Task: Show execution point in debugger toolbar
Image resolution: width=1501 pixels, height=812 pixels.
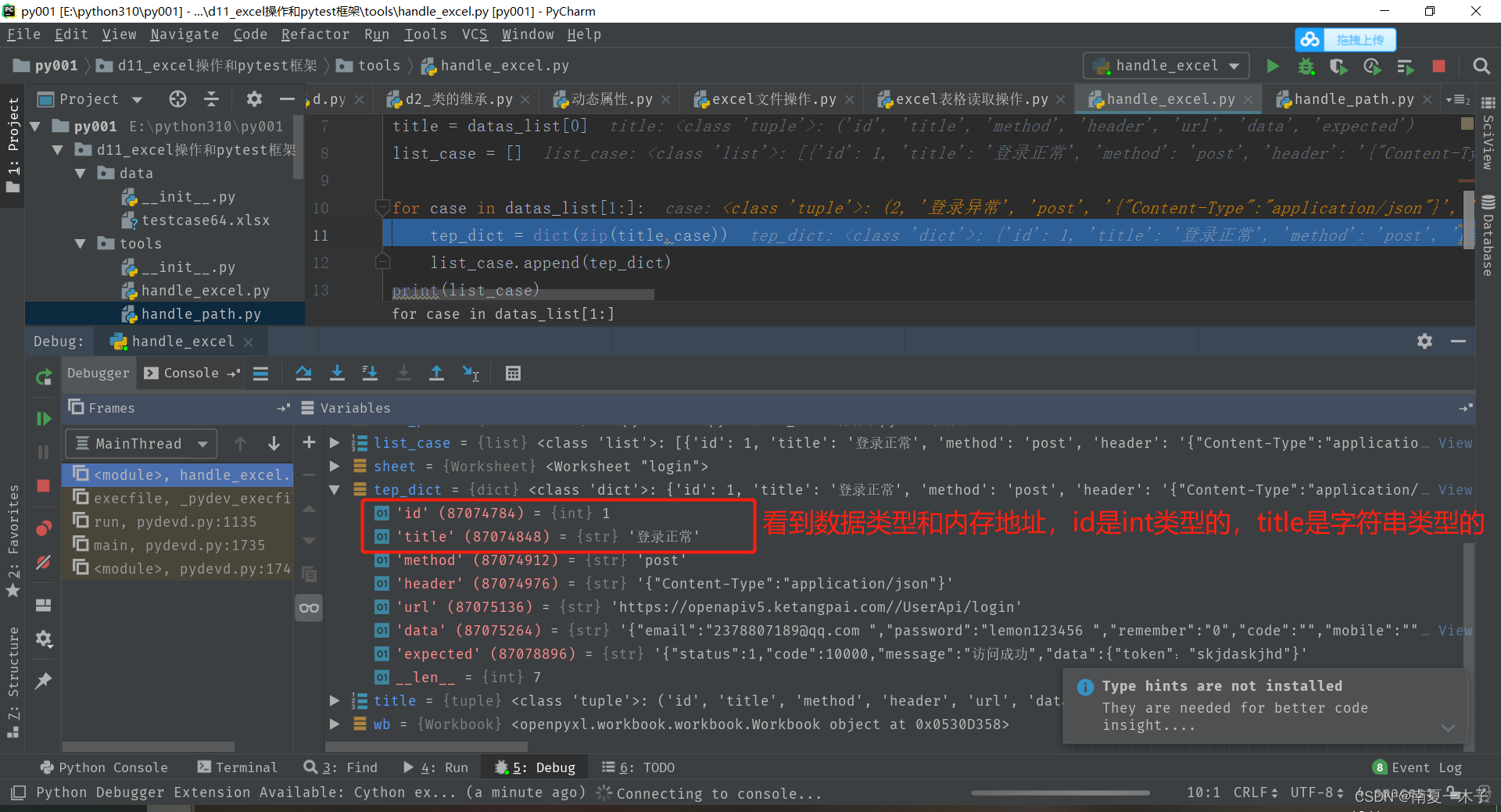Action: coord(261,374)
